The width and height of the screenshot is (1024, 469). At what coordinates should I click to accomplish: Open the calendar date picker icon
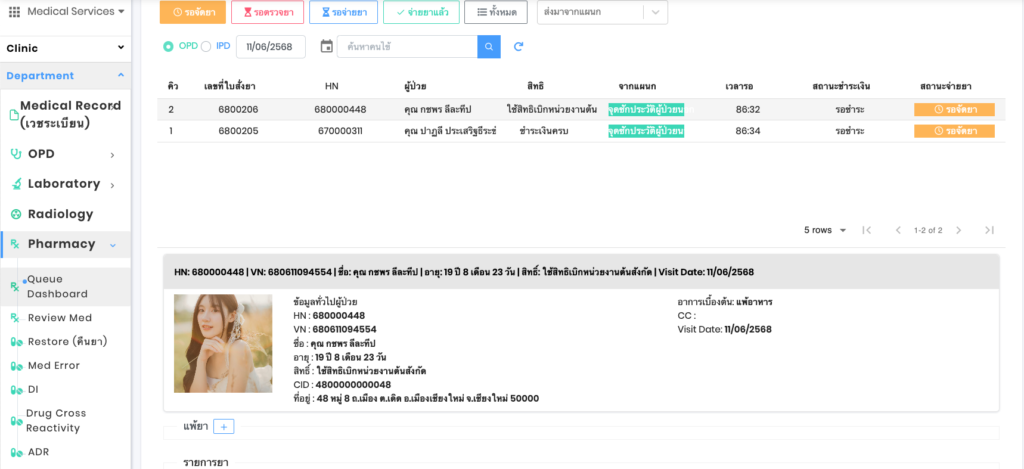tap(326, 47)
